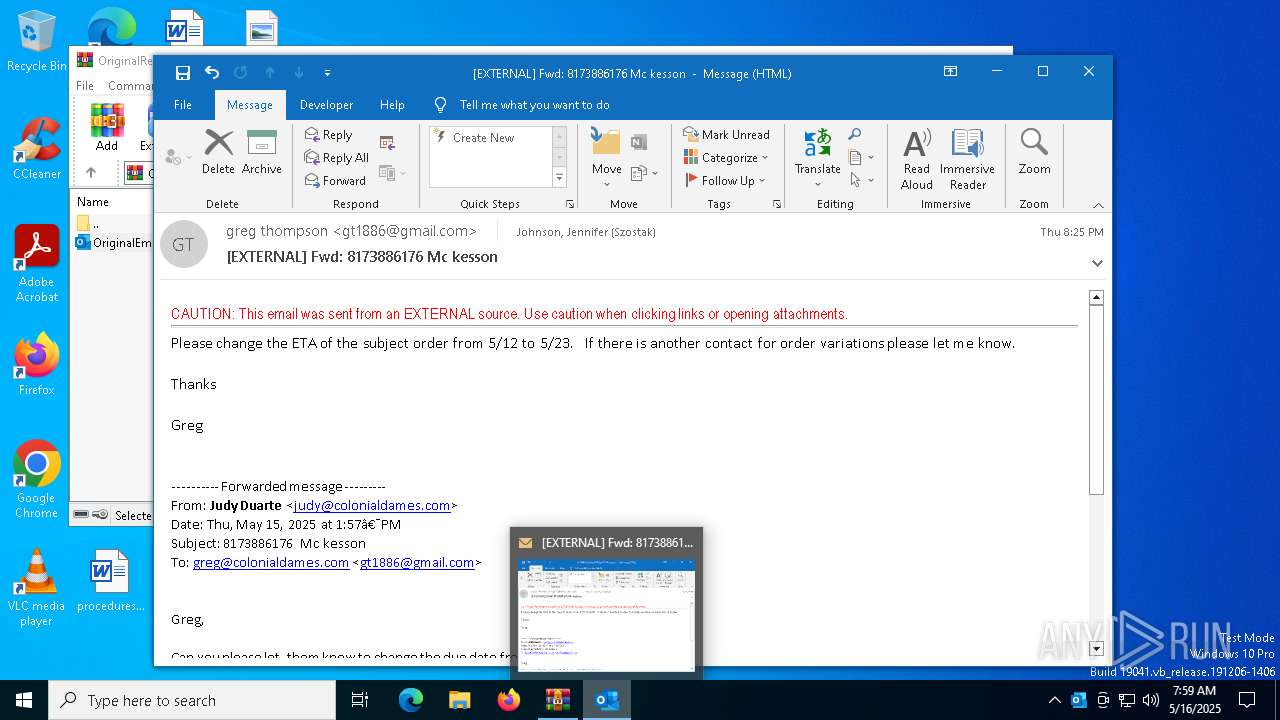
Task: Undo the last action in Outlook
Action: coord(212,73)
